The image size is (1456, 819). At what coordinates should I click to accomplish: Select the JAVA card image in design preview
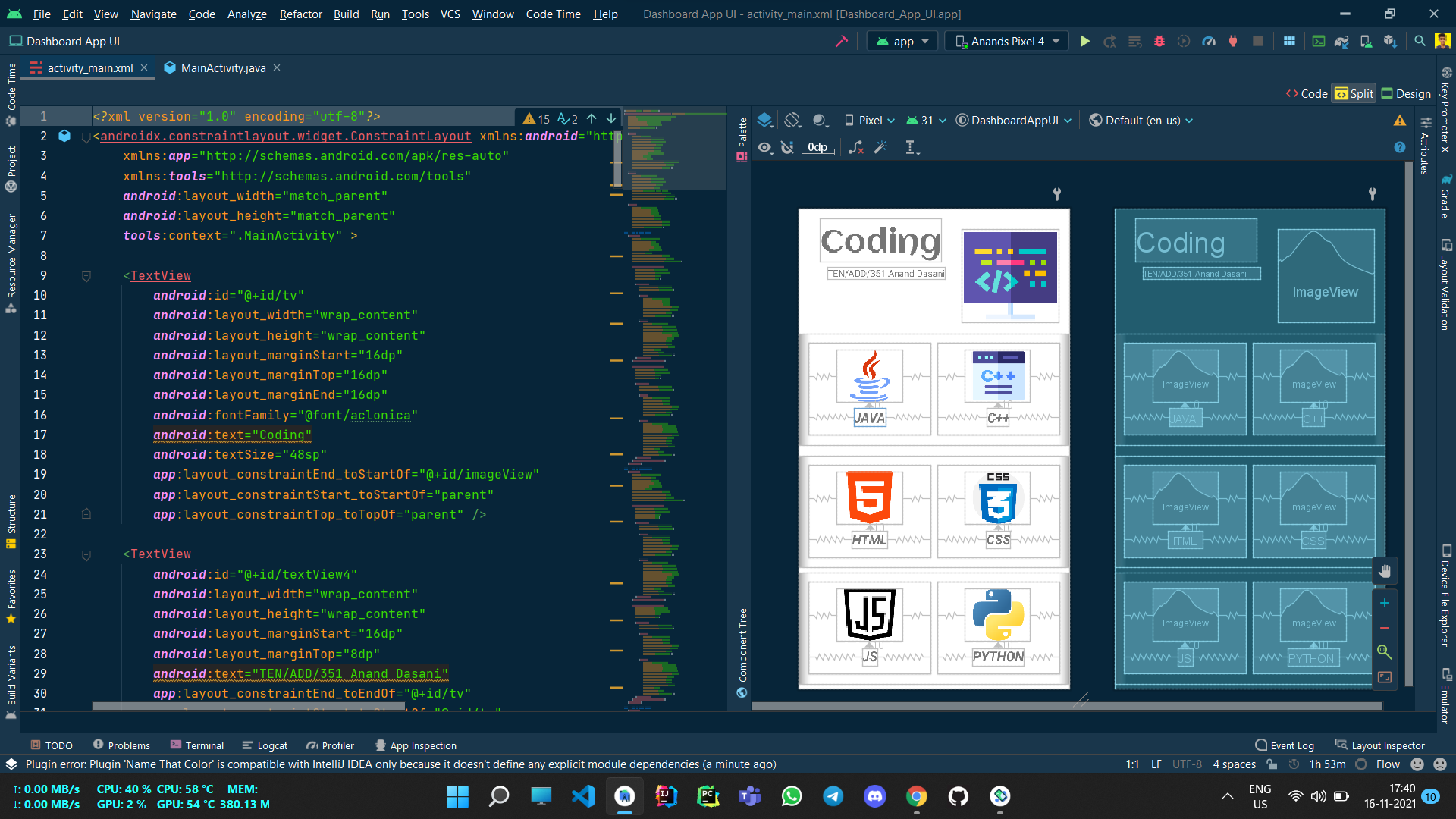(x=870, y=376)
